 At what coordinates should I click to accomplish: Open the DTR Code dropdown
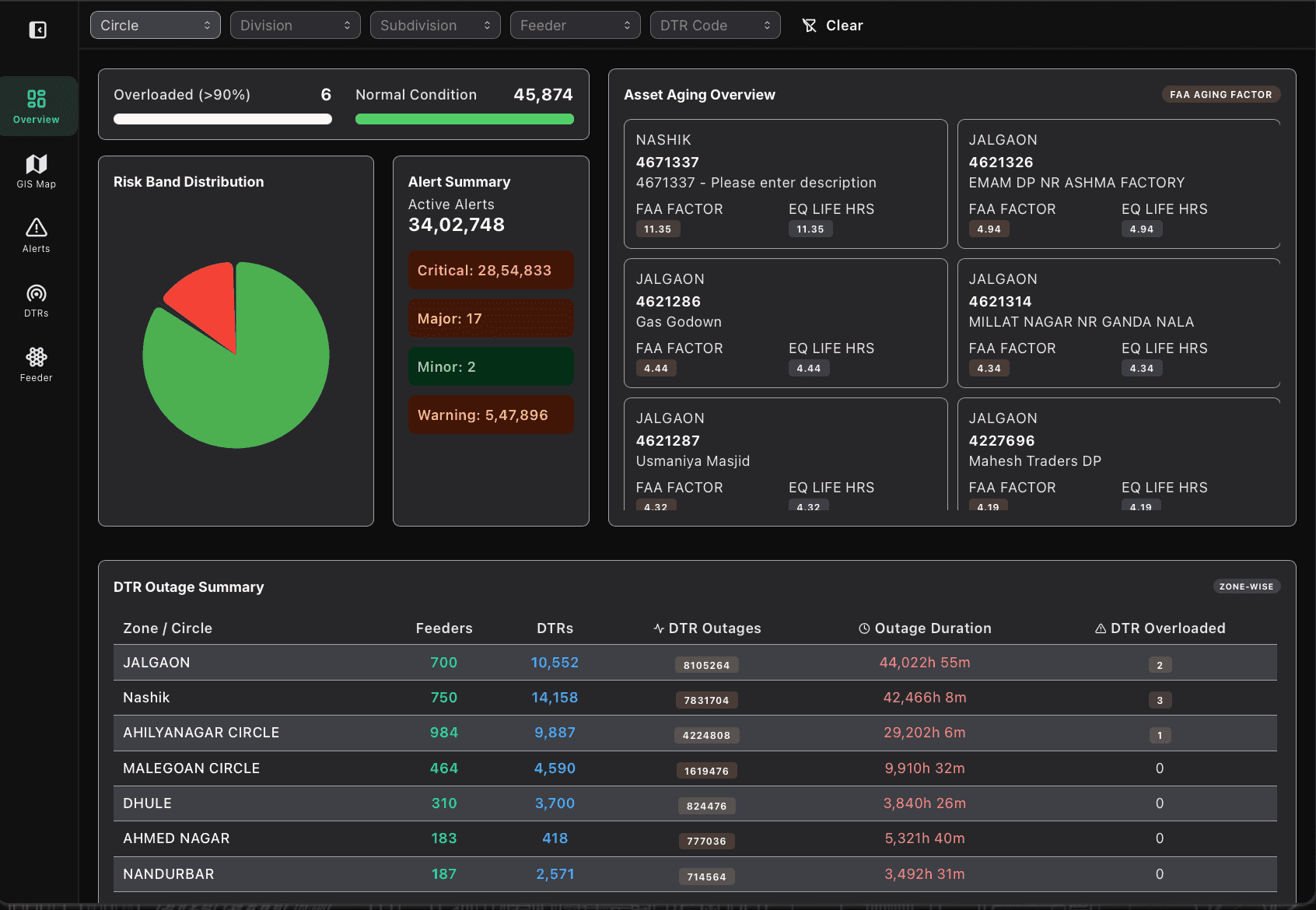(x=716, y=25)
